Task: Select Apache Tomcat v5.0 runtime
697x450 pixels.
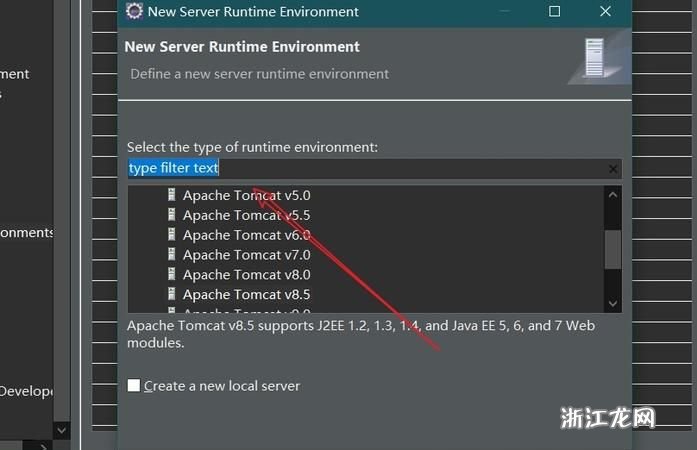Action: tap(247, 195)
